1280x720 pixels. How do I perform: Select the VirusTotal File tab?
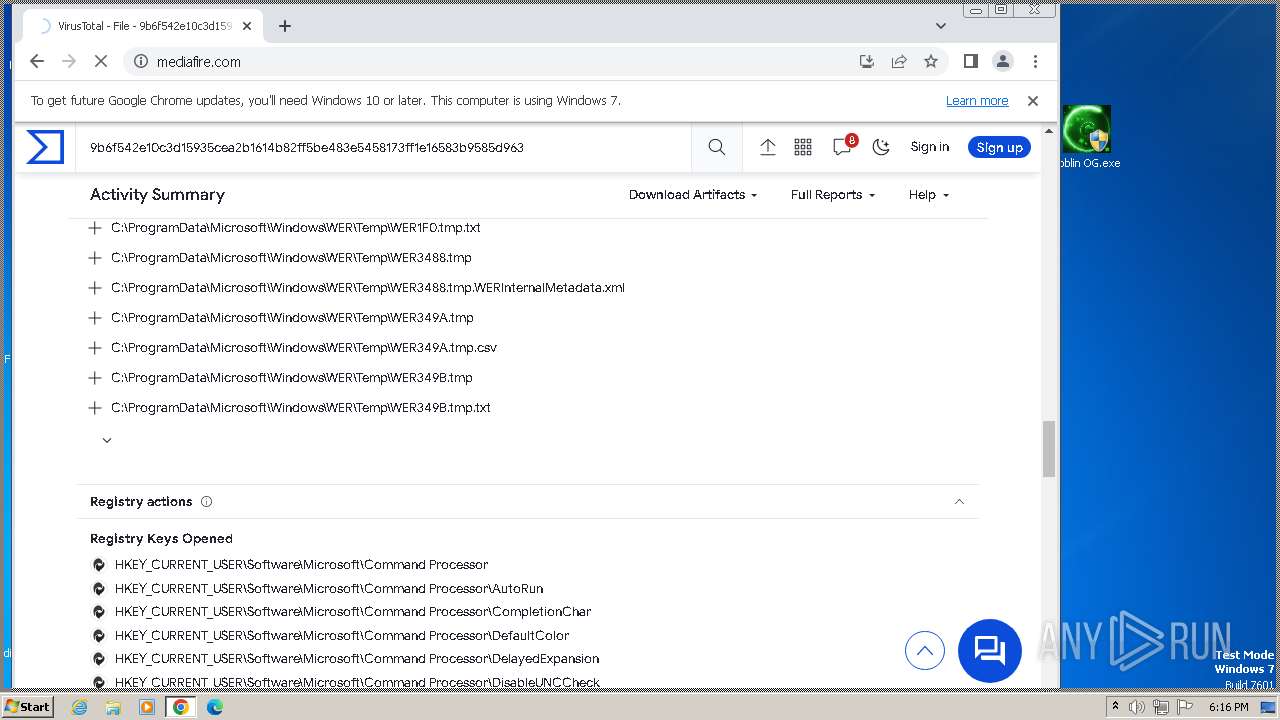pos(142,26)
